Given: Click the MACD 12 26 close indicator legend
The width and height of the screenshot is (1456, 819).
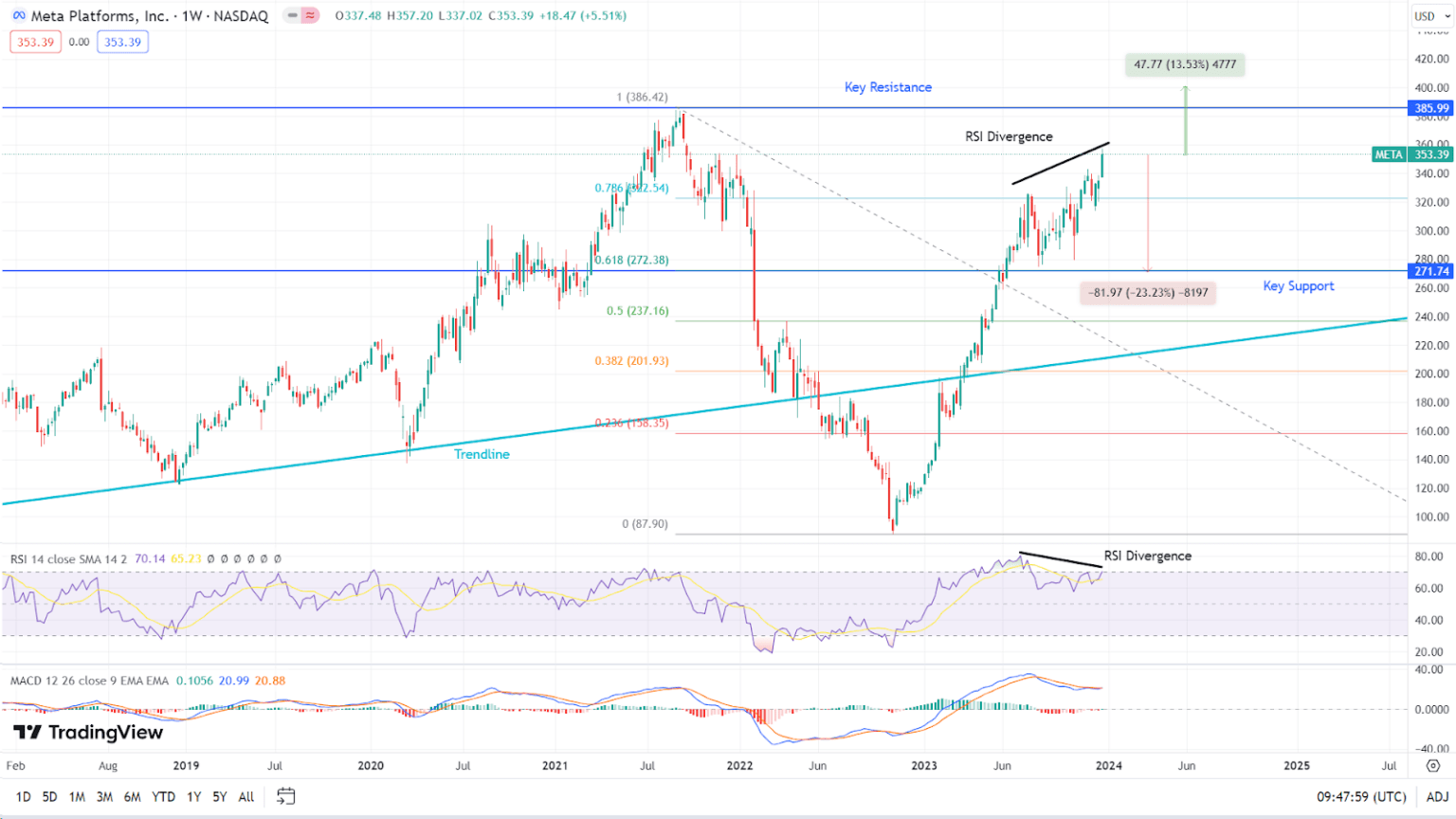Looking at the screenshot, I should pyautogui.click(x=89, y=681).
